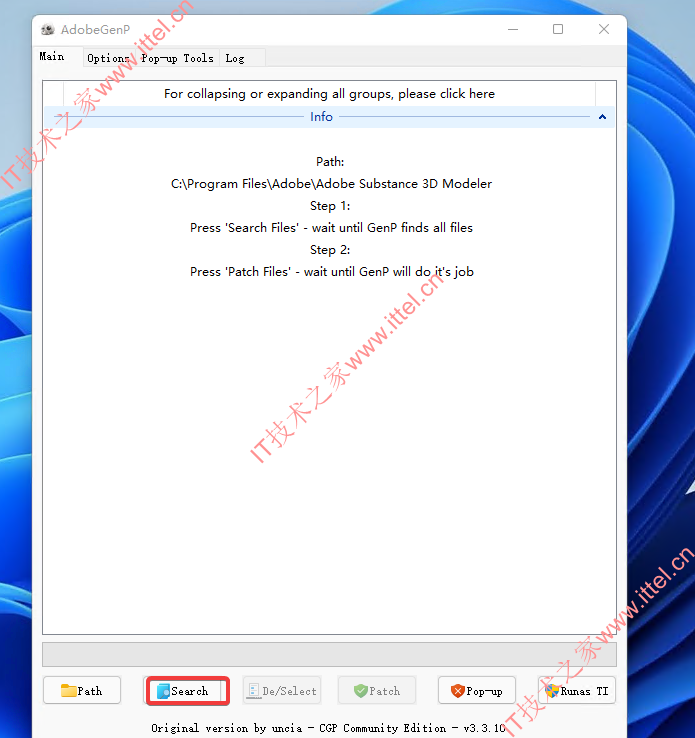Click the Pop-up button
Viewport: 695px width, 738px height.
coord(477,690)
